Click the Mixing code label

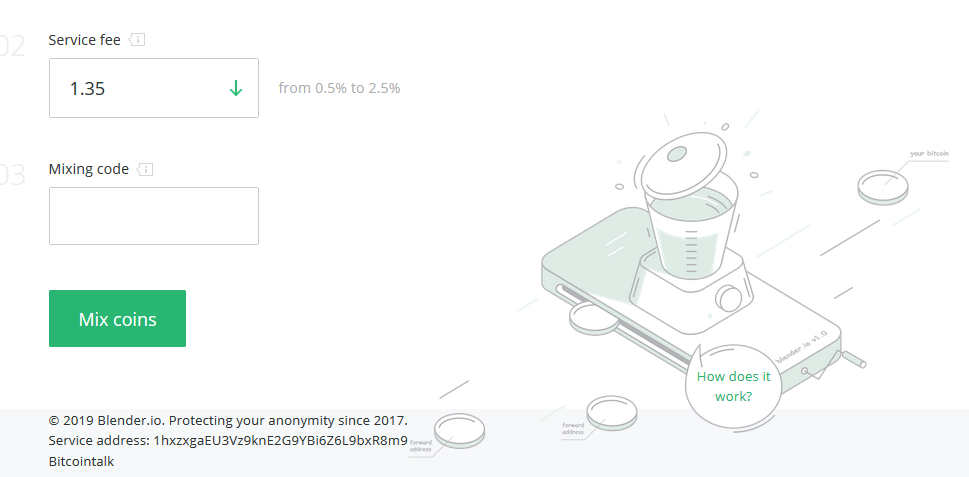point(89,169)
